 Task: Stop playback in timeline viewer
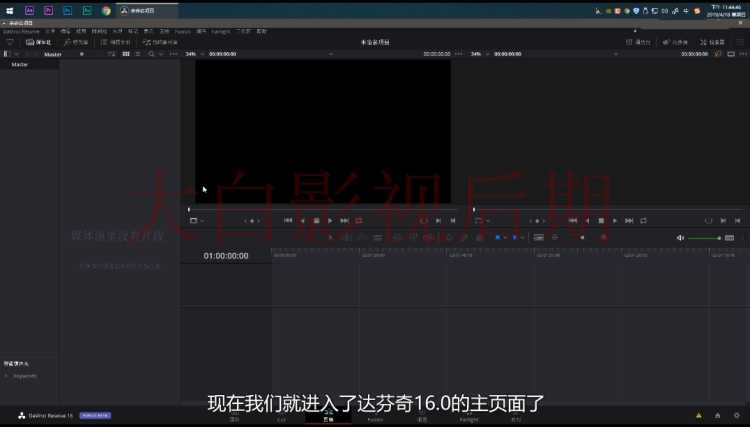click(x=601, y=221)
